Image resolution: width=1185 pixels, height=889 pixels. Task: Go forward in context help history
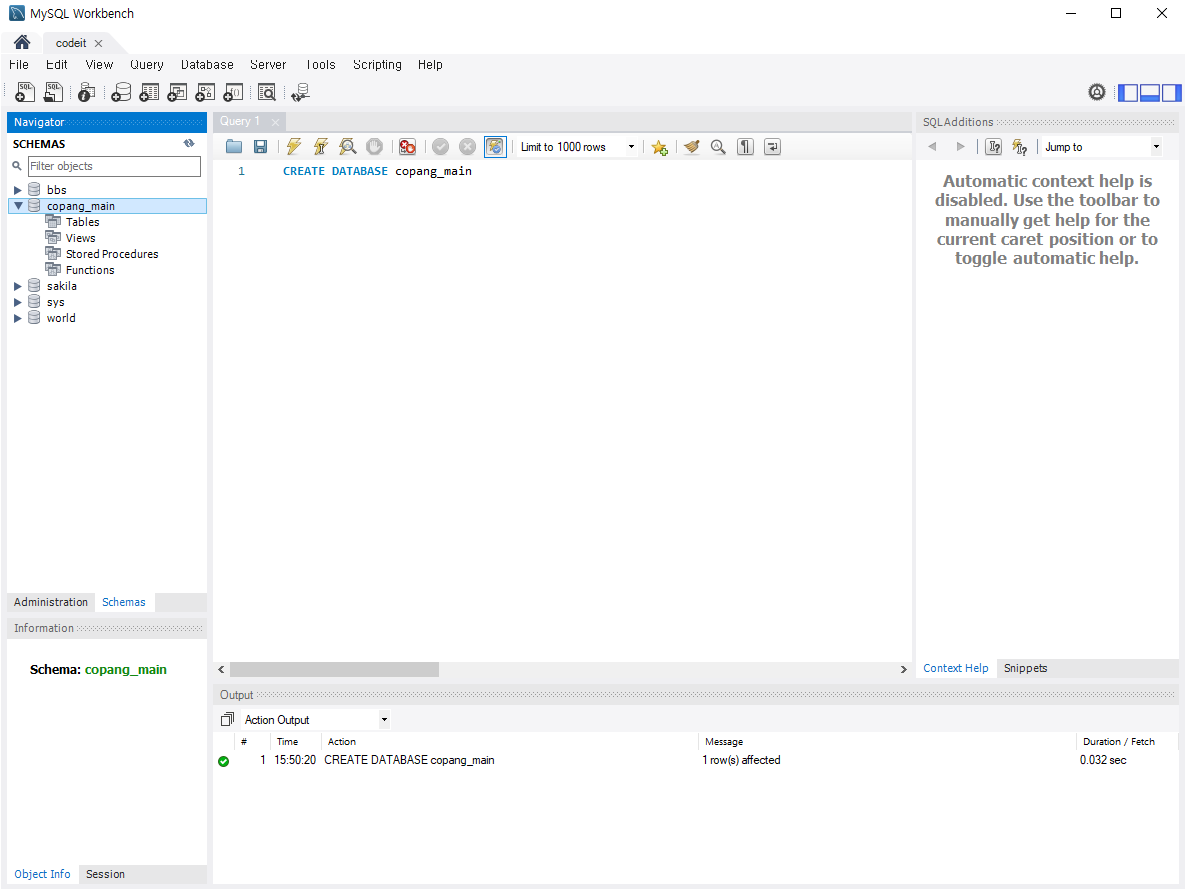click(x=961, y=147)
